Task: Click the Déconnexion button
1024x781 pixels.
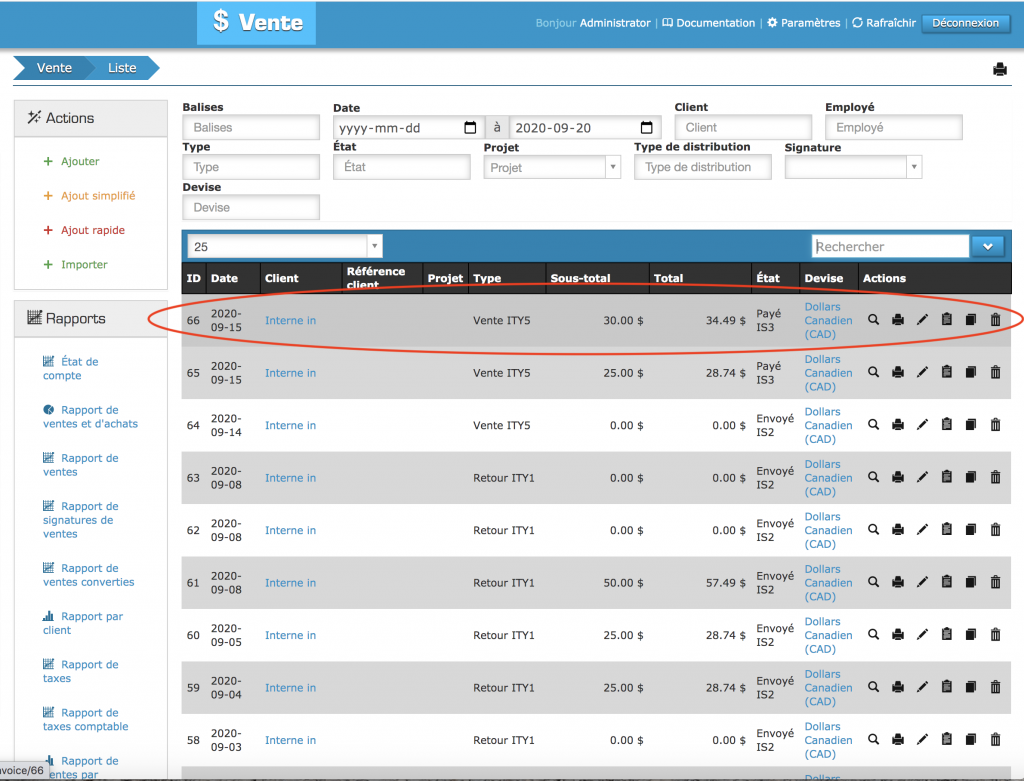Action: click(x=965, y=23)
